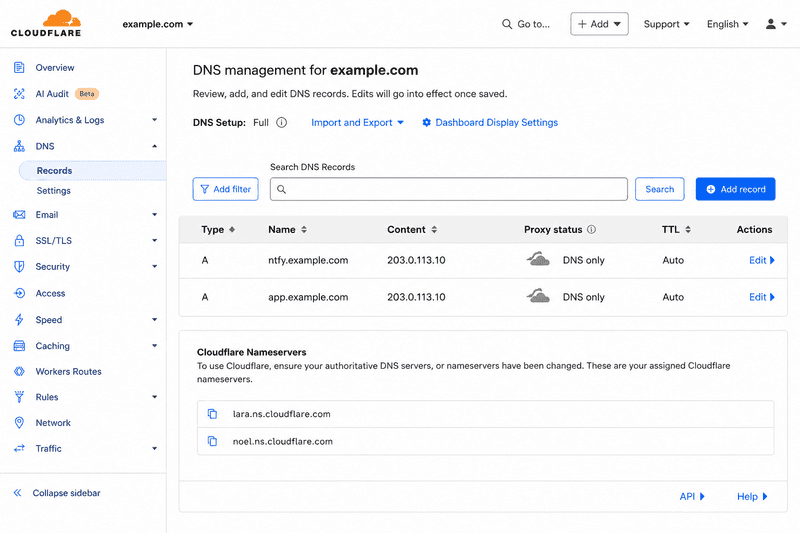Open DNS Settings submenu item
The width and height of the screenshot is (800, 533).
pos(54,190)
